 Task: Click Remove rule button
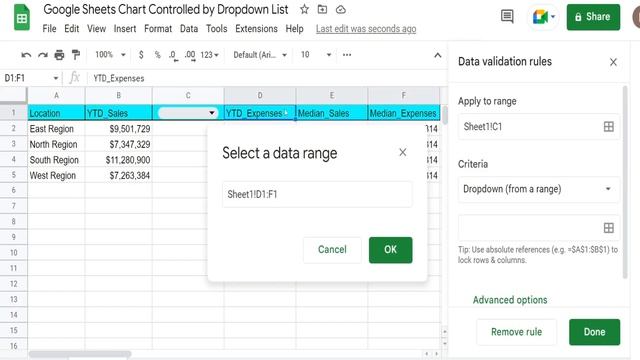pyautogui.click(x=516, y=332)
